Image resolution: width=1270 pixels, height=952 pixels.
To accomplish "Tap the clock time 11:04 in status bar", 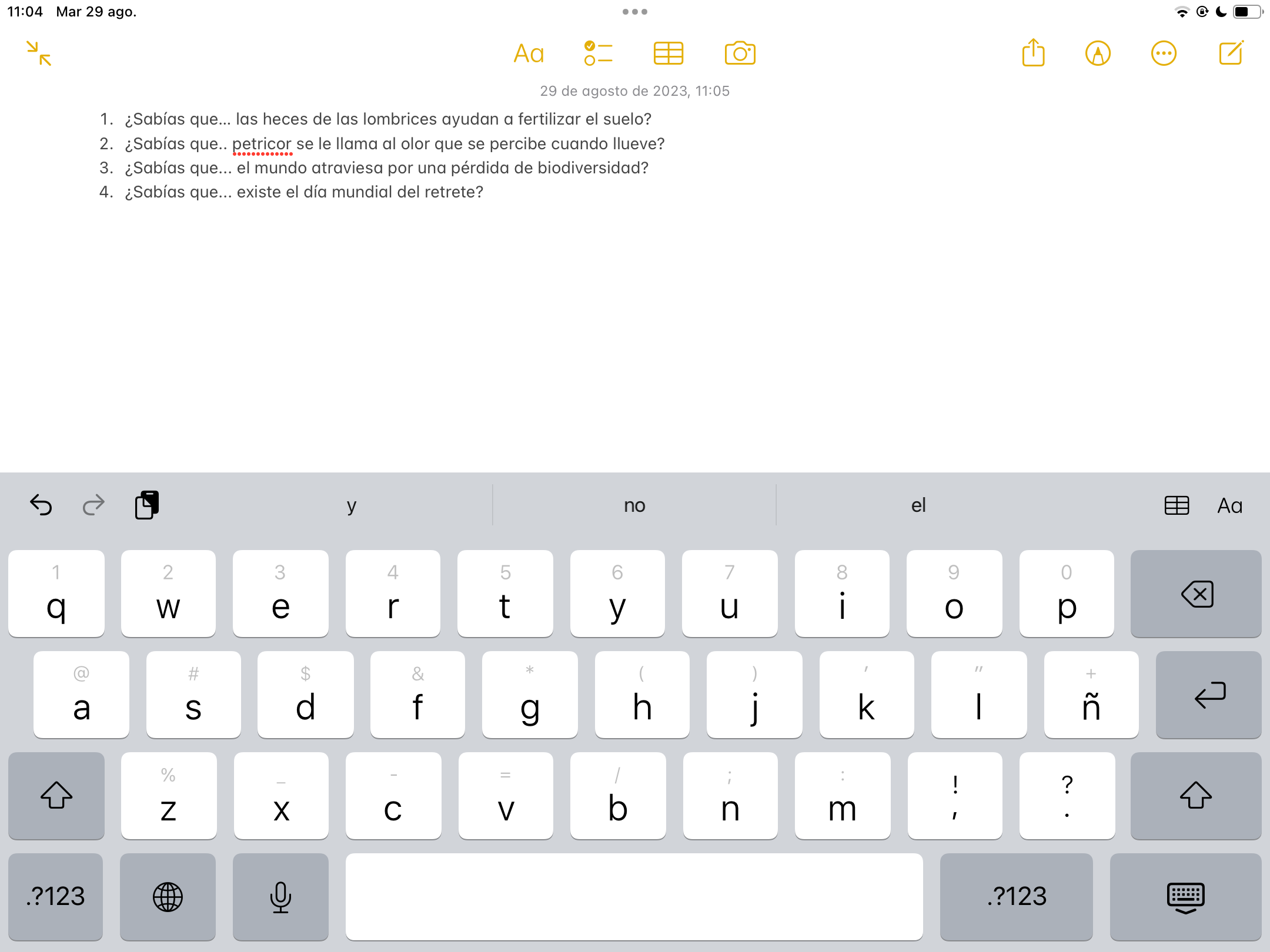I will tap(25, 12).
